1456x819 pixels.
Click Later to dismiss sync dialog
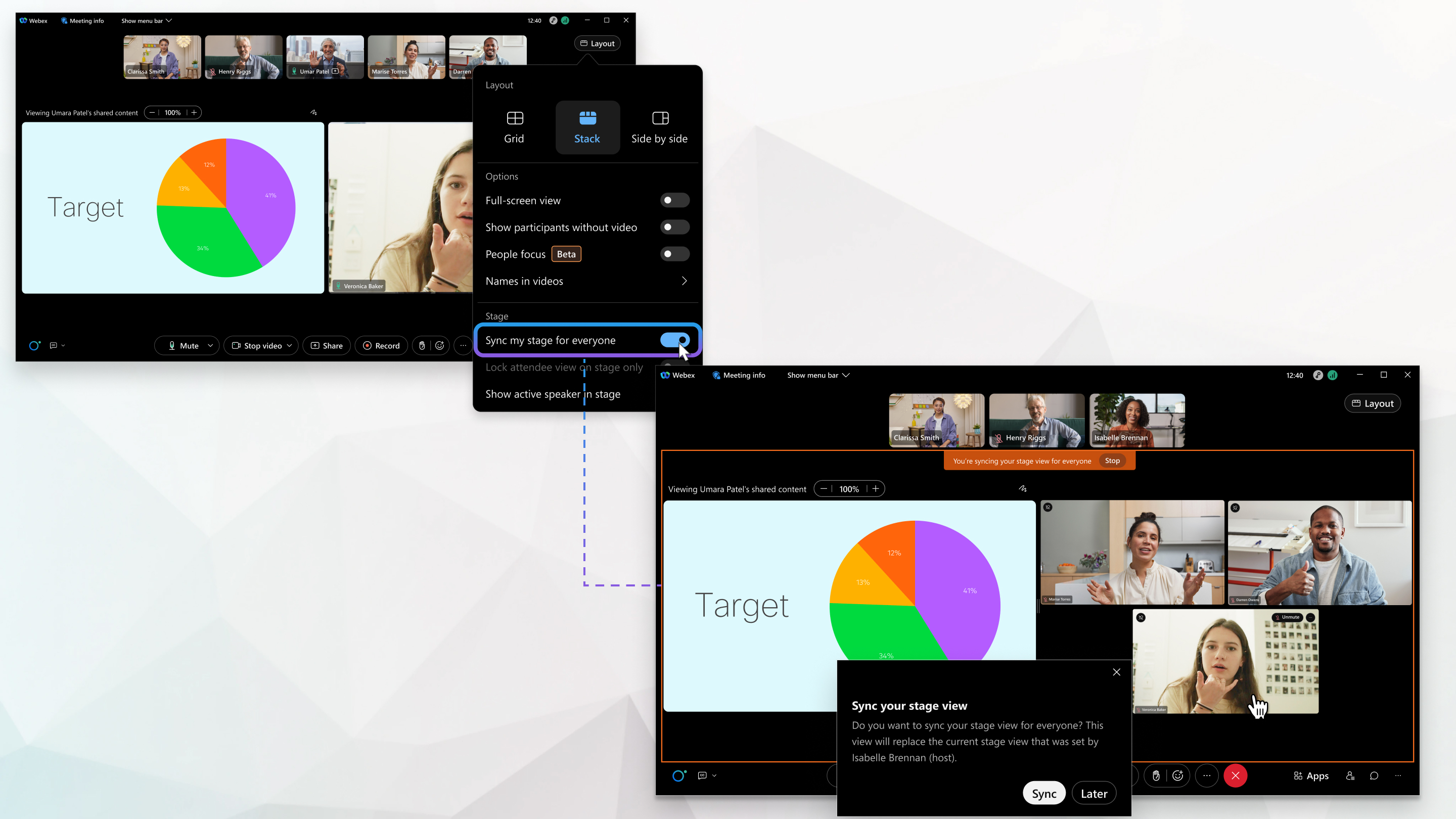(1094, 793)
